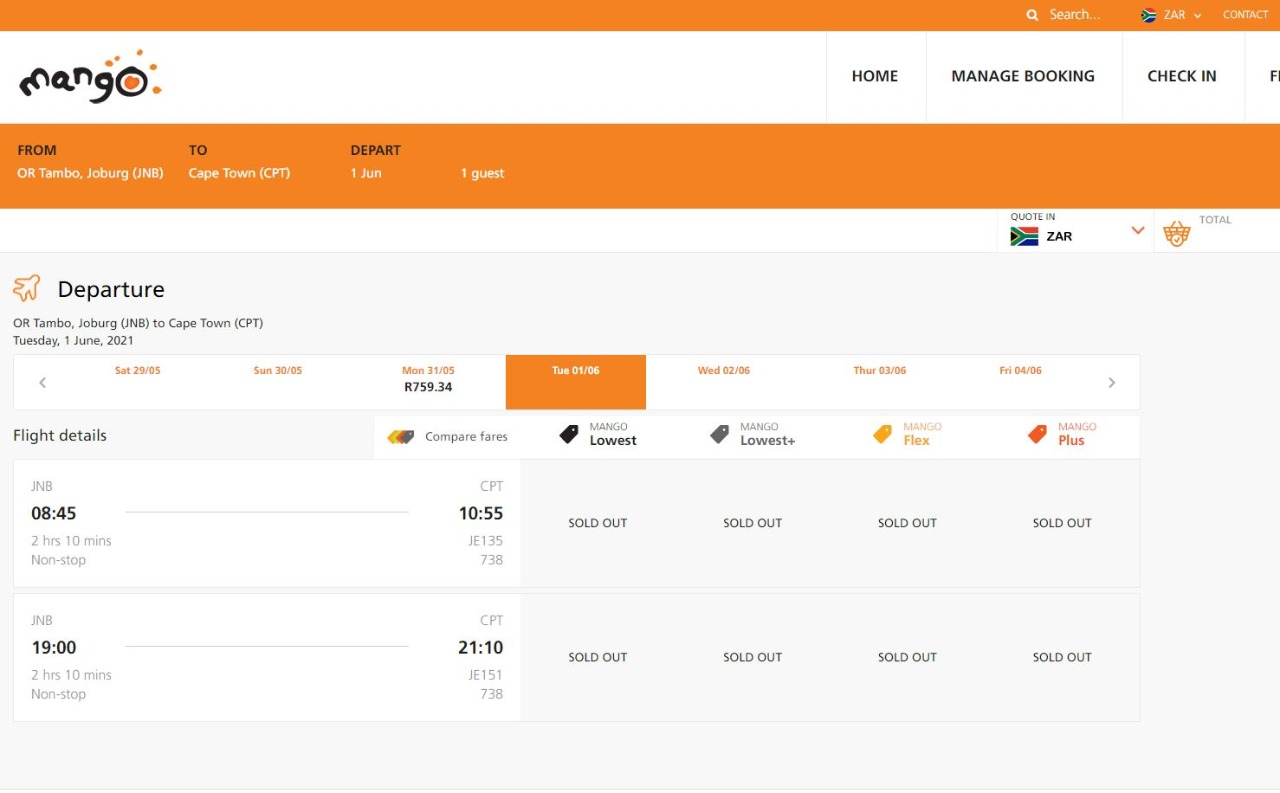Screen dimensions: 1280x793
Task: Open the Manage Booking menu item
Action: point(1022,76)
